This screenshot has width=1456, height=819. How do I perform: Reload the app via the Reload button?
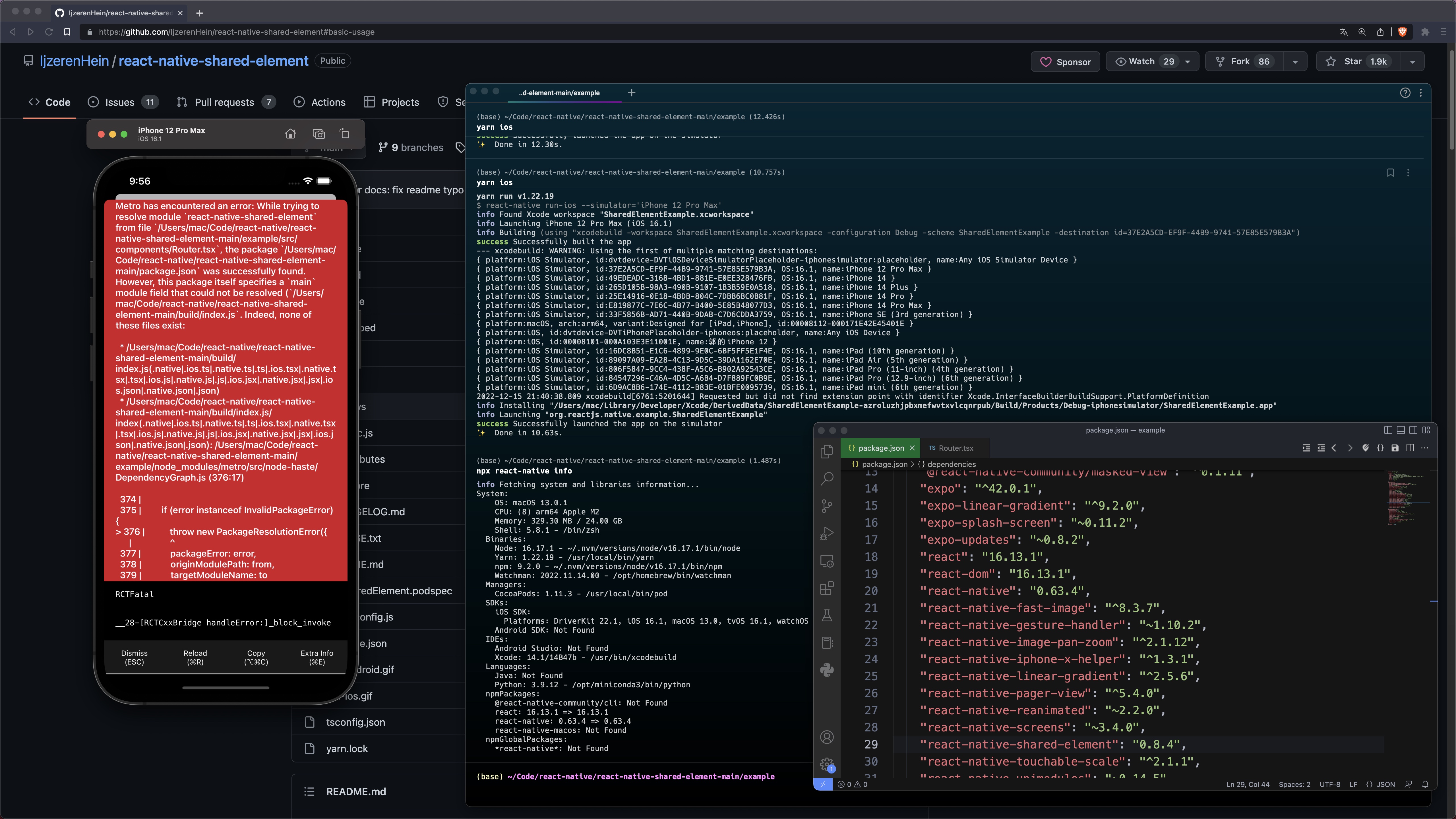point(195,657)
